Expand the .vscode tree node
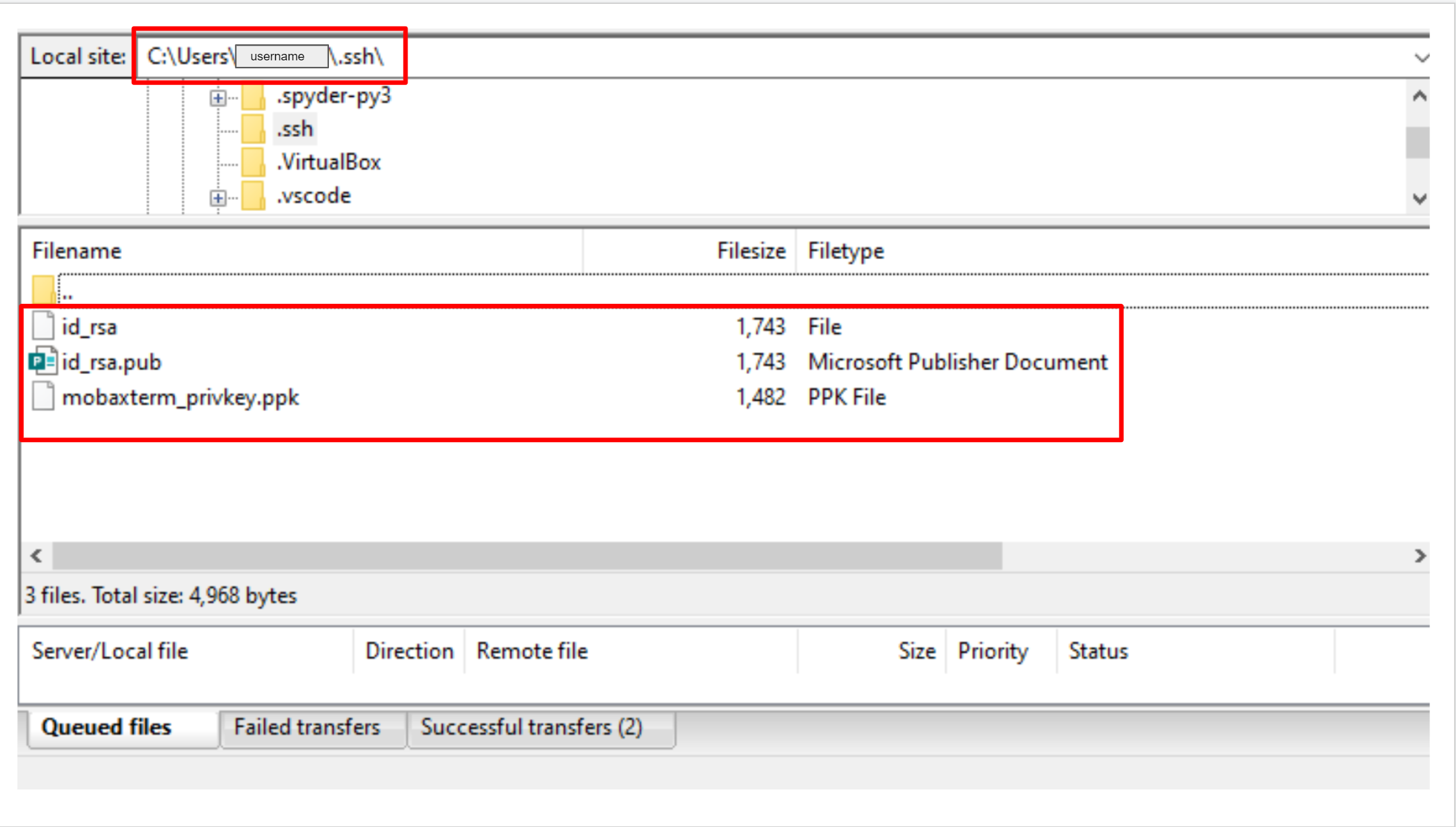 point(218,197)
